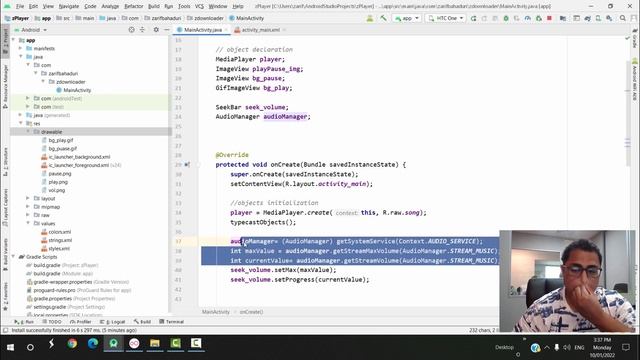Screen dimensions: 640x360
Task: Open the Profiler tool window
Action: [x=80, y=322]
